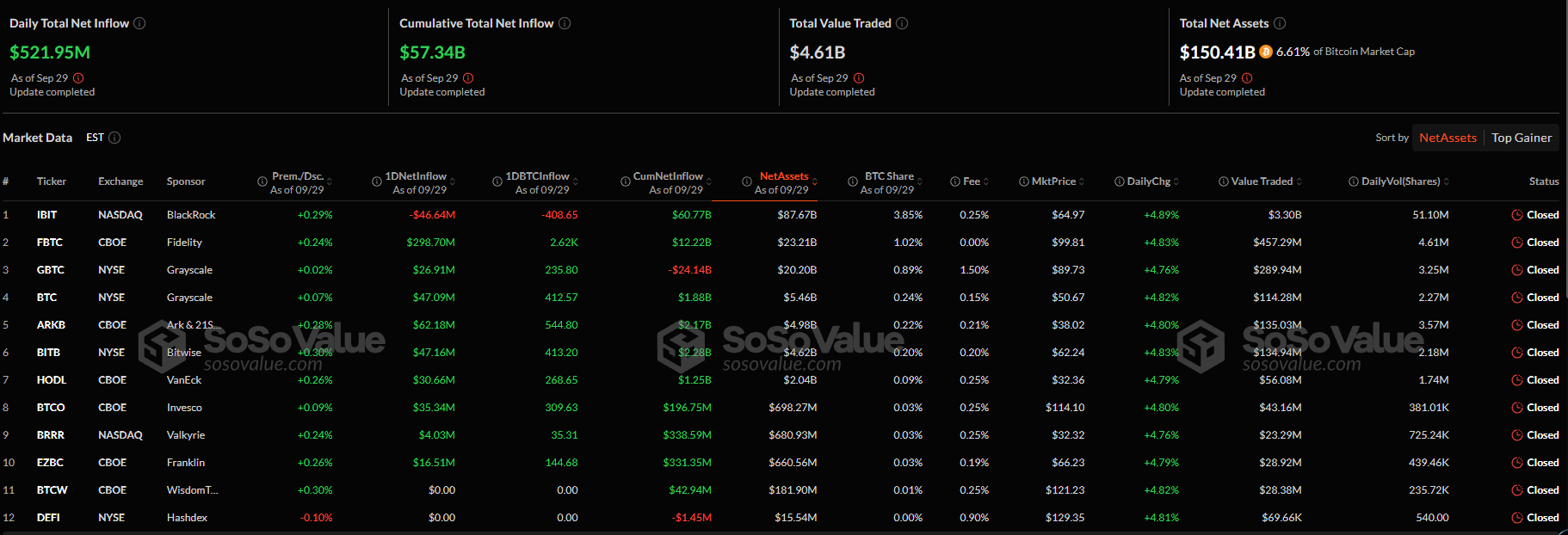This screenshot has width=1568, height=535.
Task: Switch sorting to Top Gainer
Action: 1522,138
